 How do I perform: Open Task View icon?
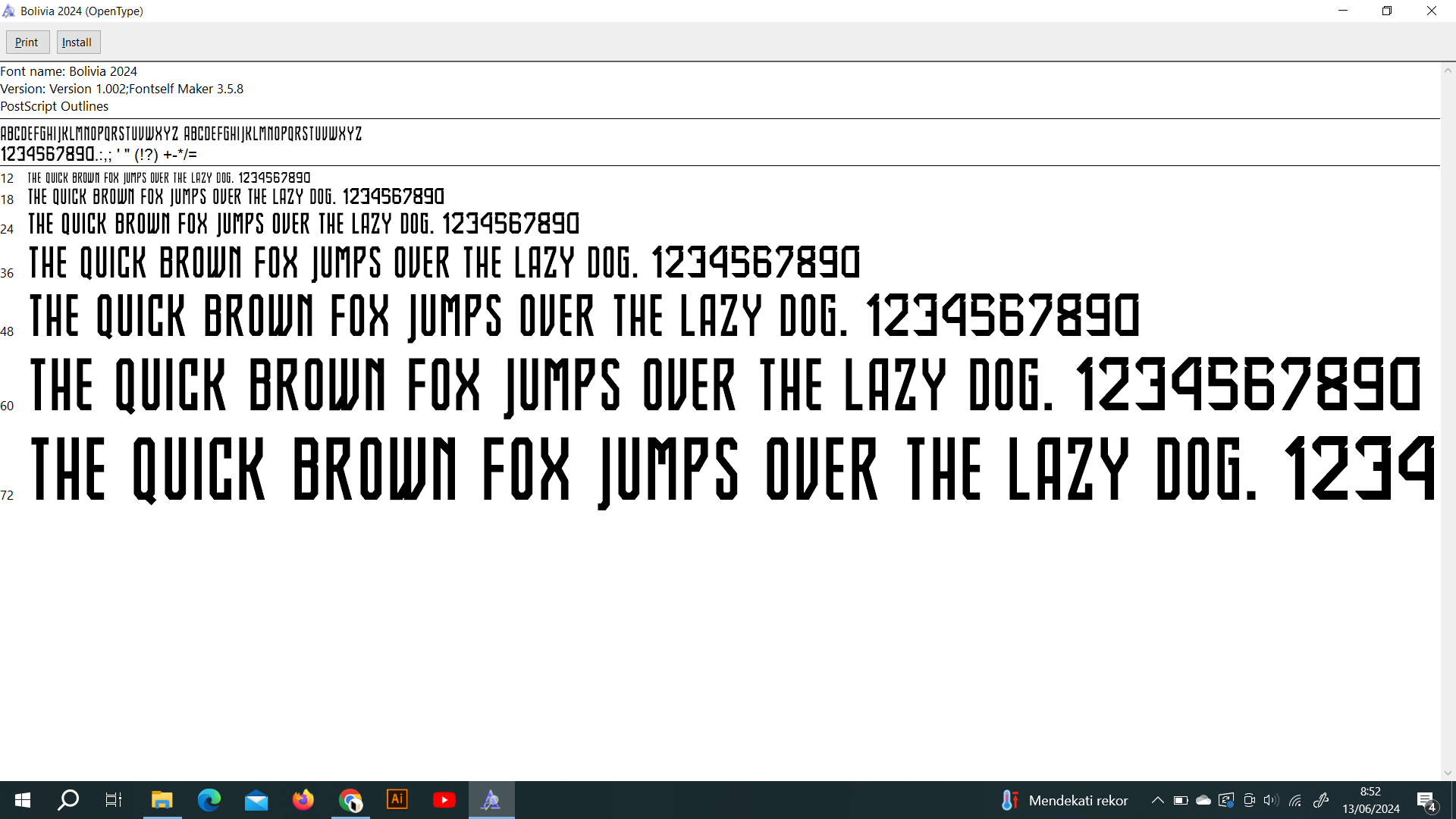(114, 800)
